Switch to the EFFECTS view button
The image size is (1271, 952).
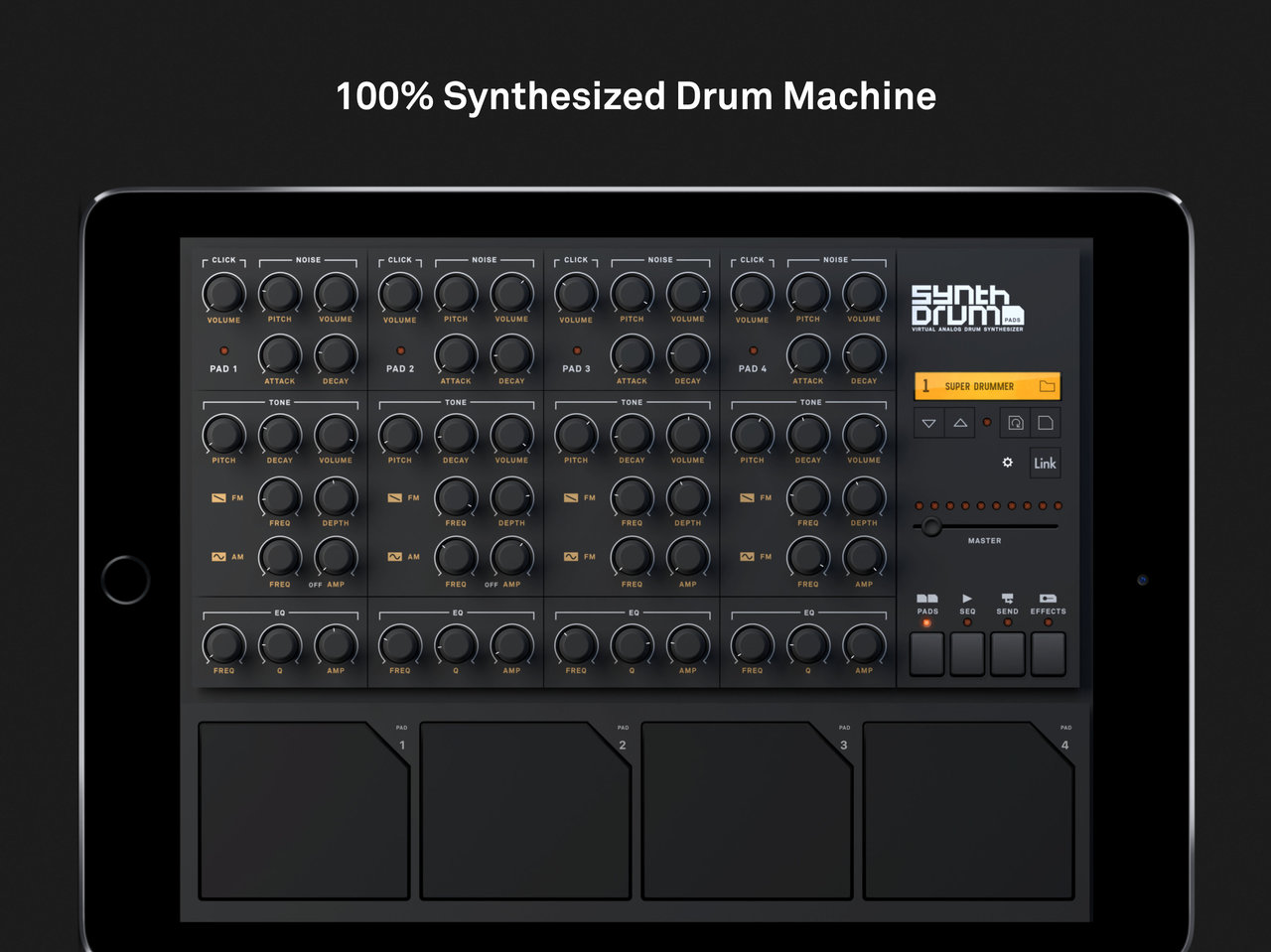point(1048,654)
